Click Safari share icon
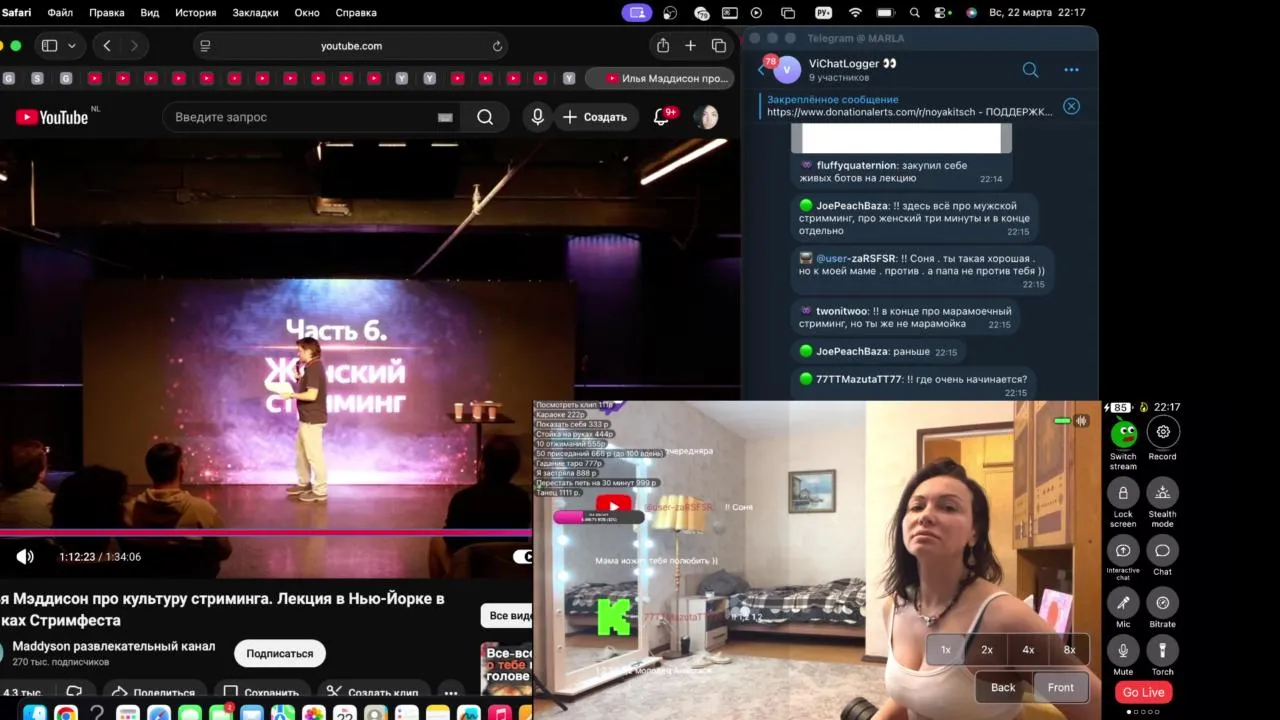 (x=663, y=46)
